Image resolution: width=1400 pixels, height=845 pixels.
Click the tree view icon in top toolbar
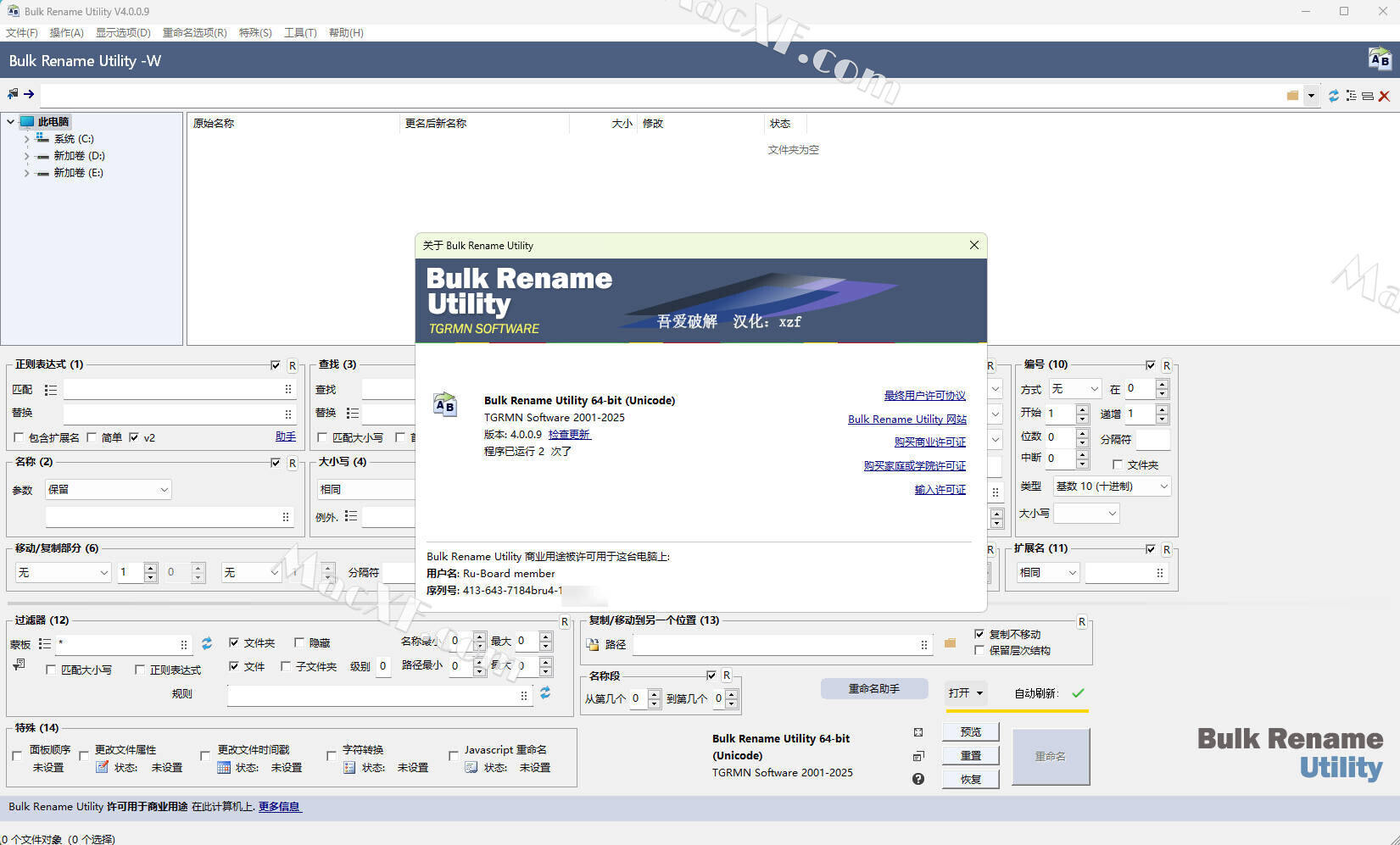(1351, 96)
